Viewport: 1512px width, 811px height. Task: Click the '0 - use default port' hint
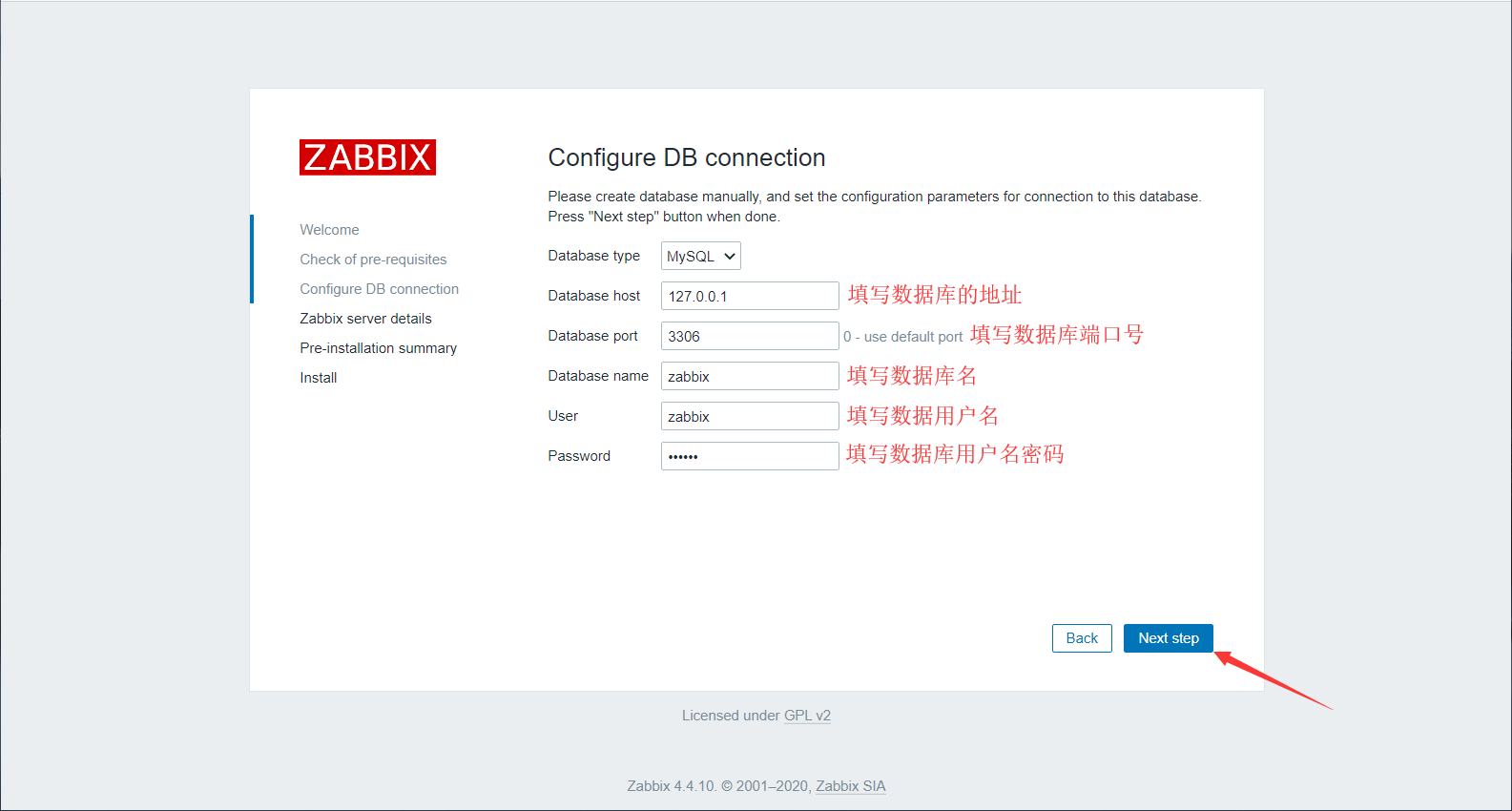(x=902, y=337)
